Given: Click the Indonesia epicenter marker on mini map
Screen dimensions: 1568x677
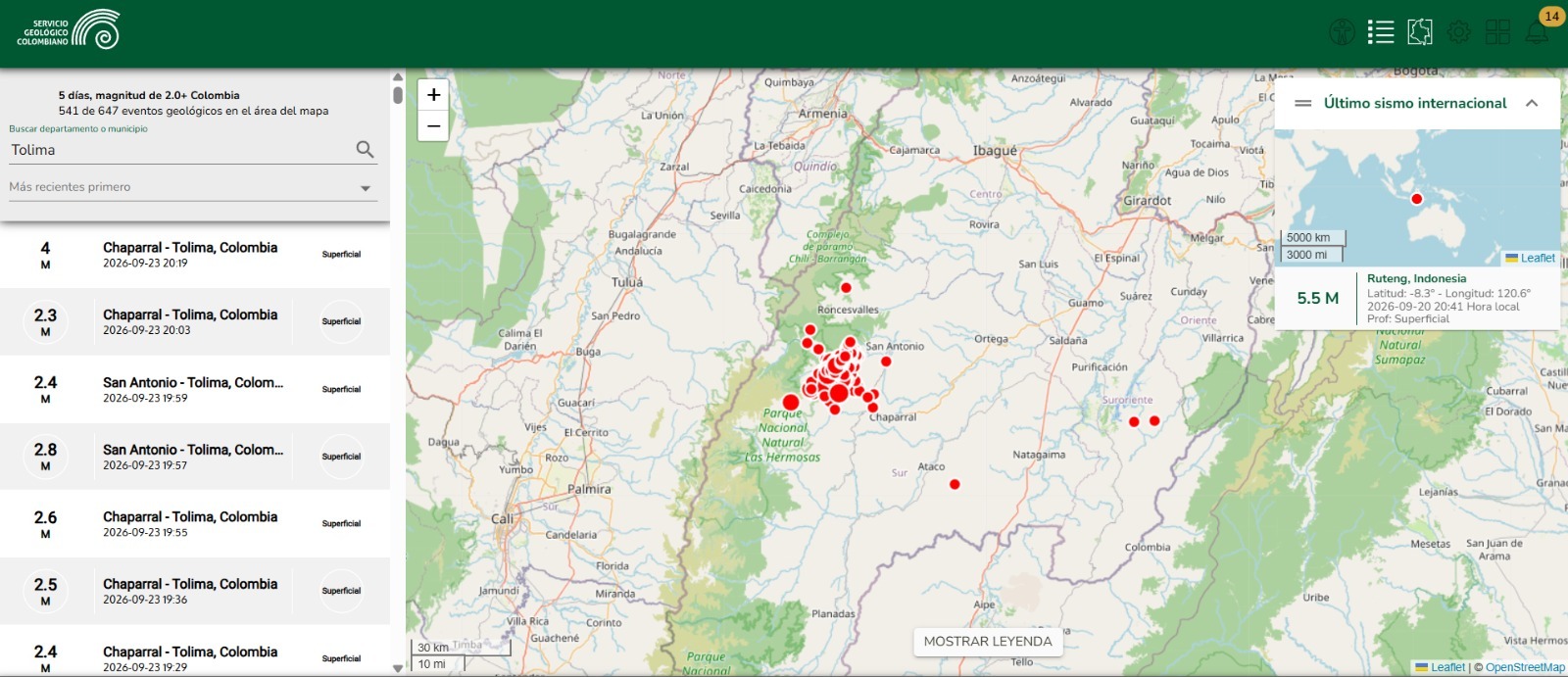Looking at the screenshot, I should (x=1416, y=199).
